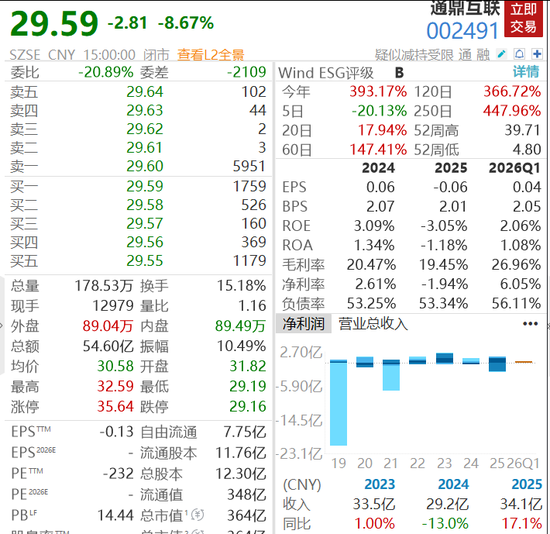Click the 通 stock connect tag
Viewport: 550px width, 534px height.
click(x=465, y=55)
